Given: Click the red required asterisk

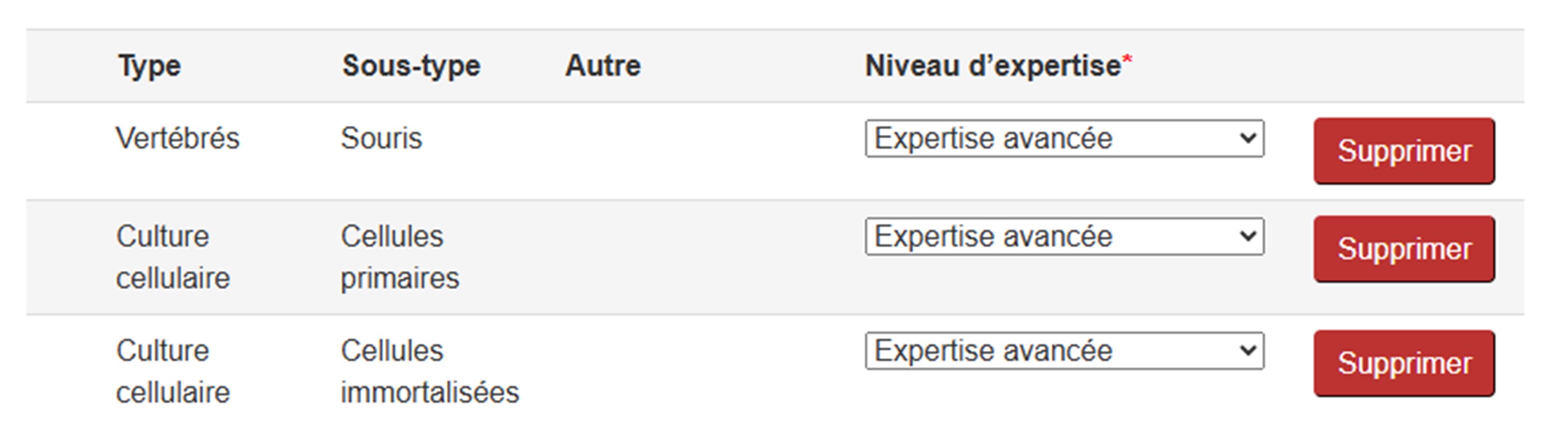Looking at the screenshot, I should (x=1127, y=61).
